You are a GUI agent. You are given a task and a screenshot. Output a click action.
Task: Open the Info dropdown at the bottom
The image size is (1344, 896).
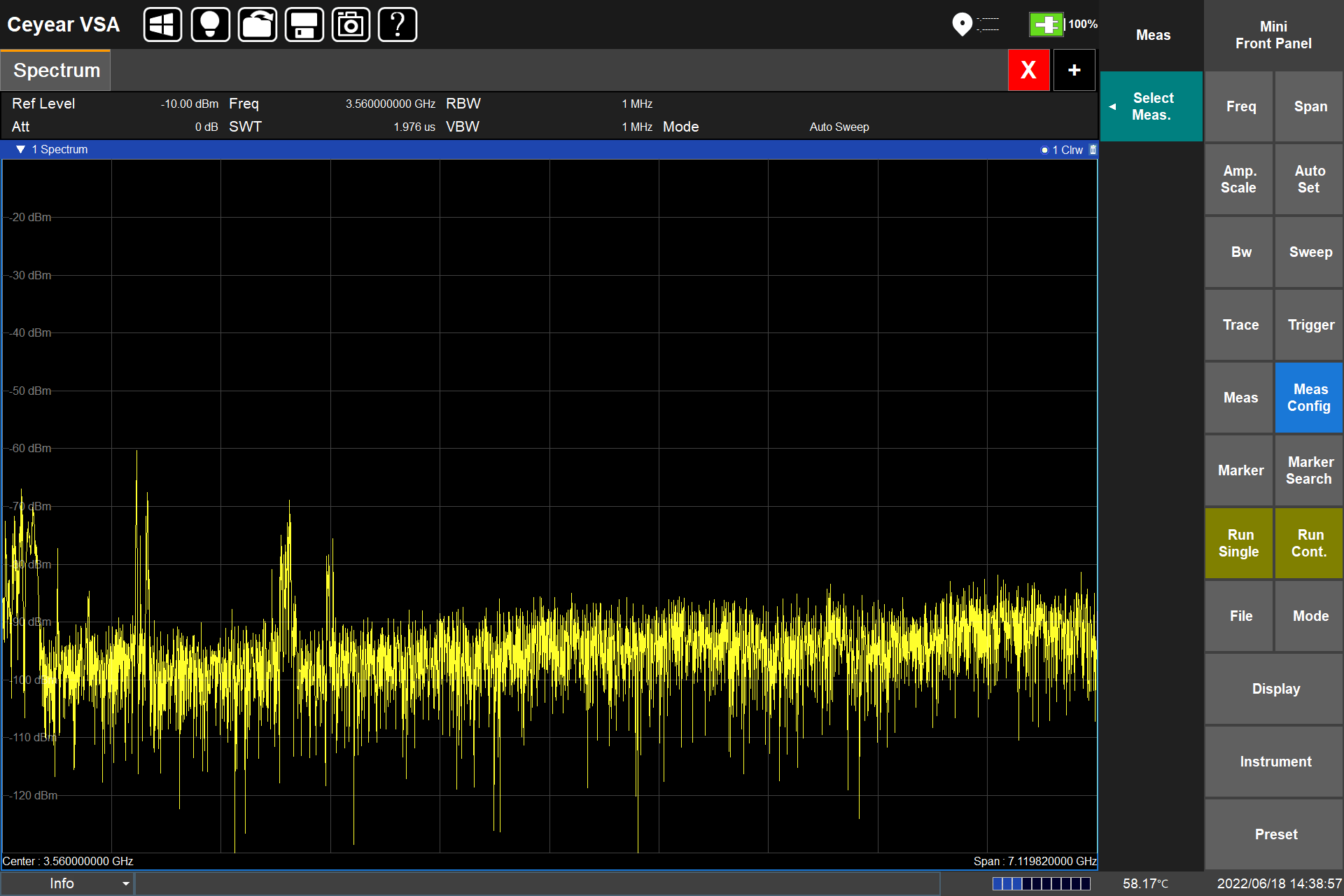[x=67, y=883]
